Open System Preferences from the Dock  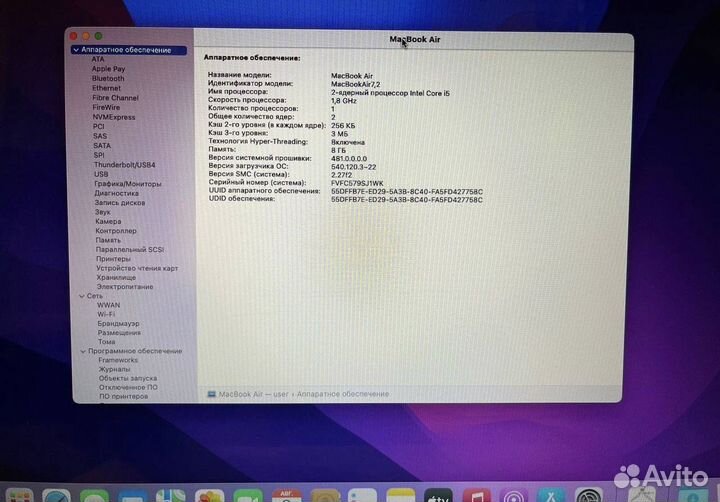pos(589,496)
